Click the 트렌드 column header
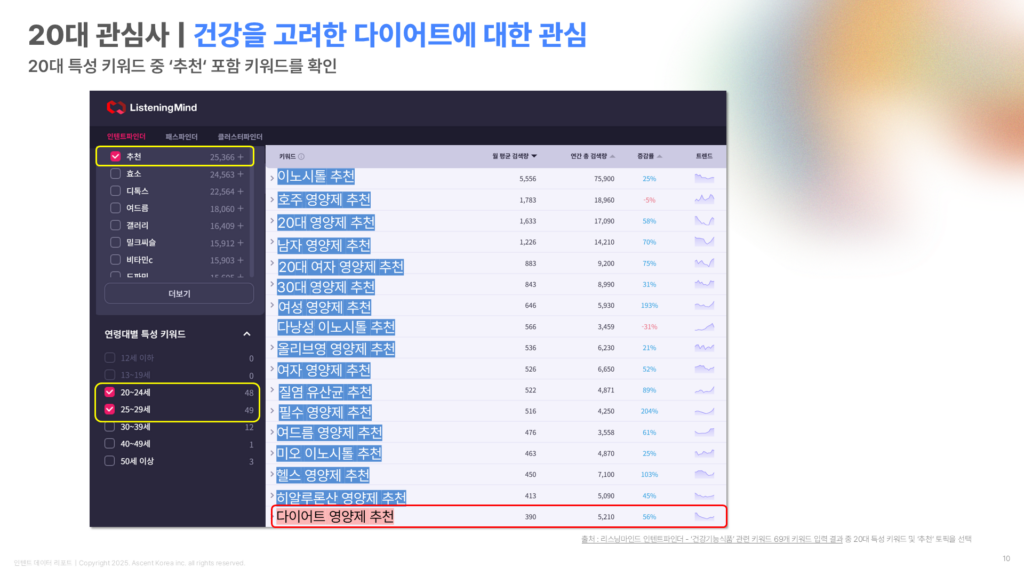The width and height of the screenshot is (1024, 576). 704,157
